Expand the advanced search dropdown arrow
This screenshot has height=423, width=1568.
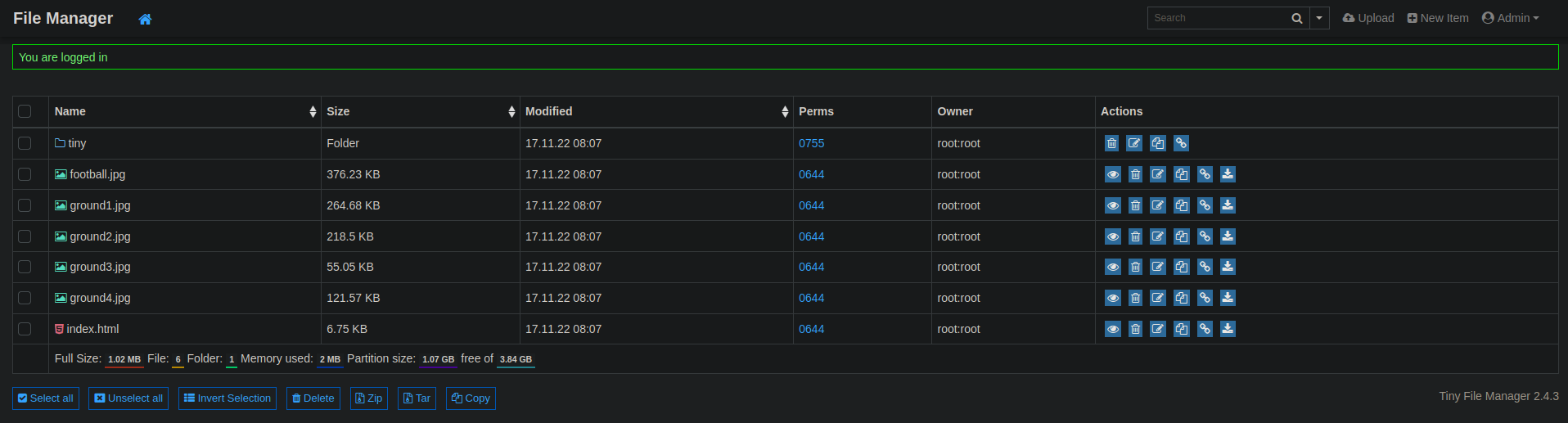click(x=1319, y=18)
